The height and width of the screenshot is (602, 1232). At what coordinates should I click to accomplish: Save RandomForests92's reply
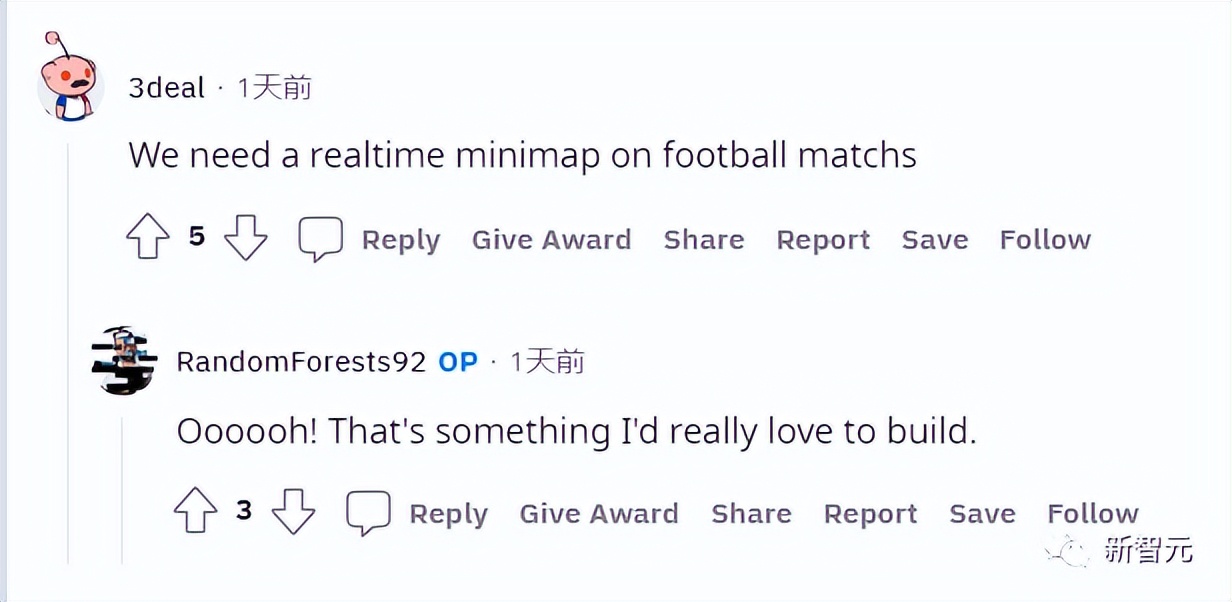[x=982, y=514]
